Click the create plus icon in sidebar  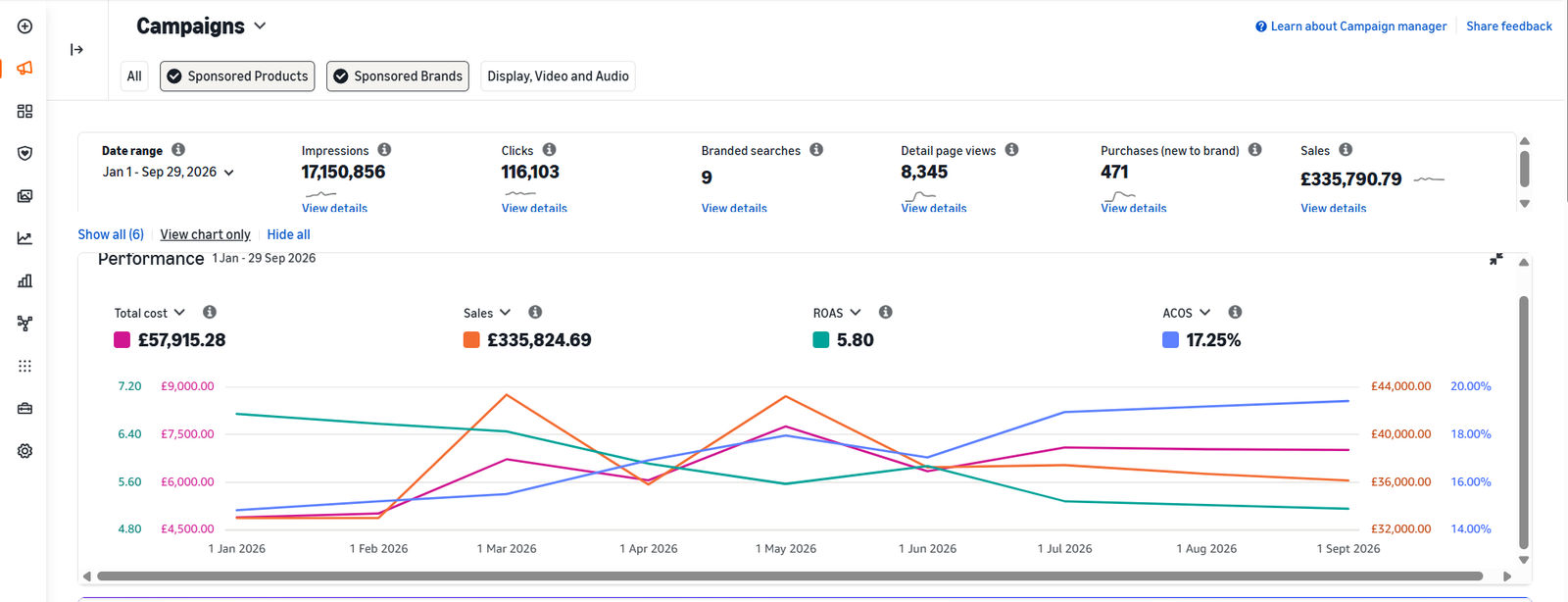point(24,26)
